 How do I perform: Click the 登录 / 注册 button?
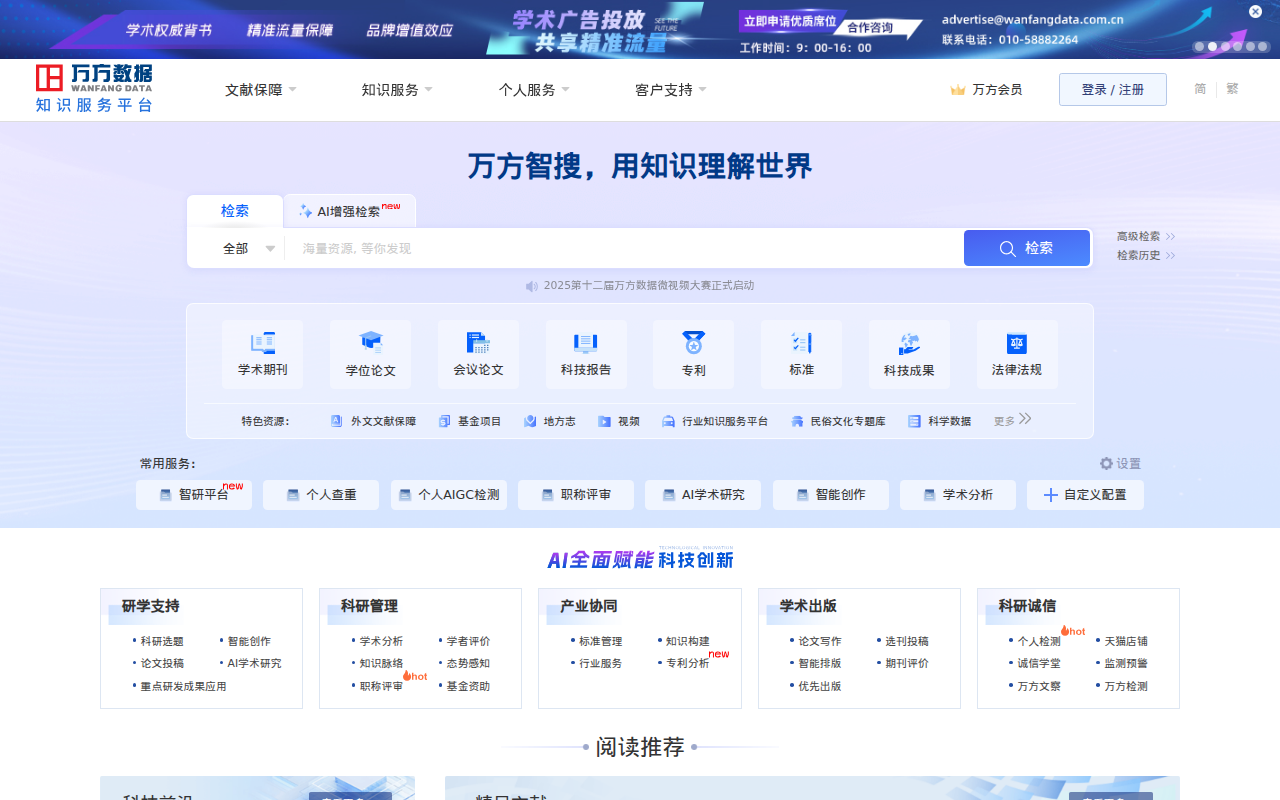[1113, 90]
